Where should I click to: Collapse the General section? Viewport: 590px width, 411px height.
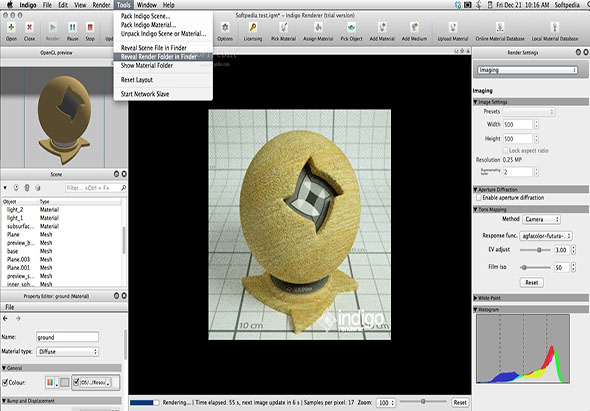tap(4, 368)
